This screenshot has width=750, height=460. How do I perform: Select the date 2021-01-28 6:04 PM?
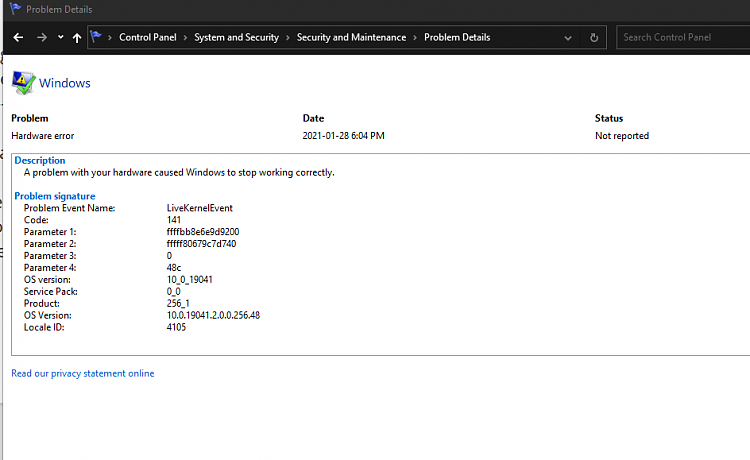(x=343, y=136)
